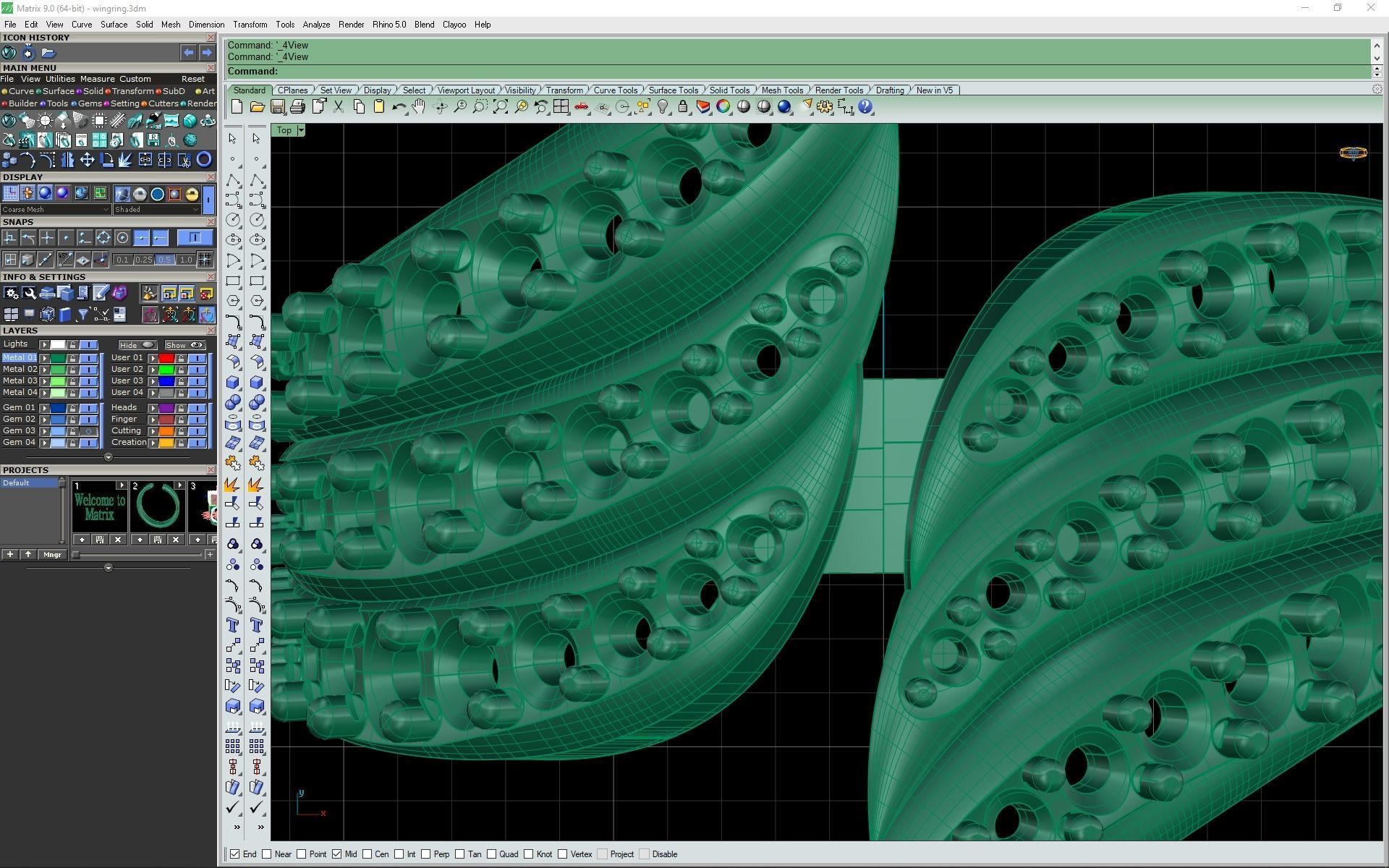Click the Command input field
Screen dimensions: 1389x868
798,72
